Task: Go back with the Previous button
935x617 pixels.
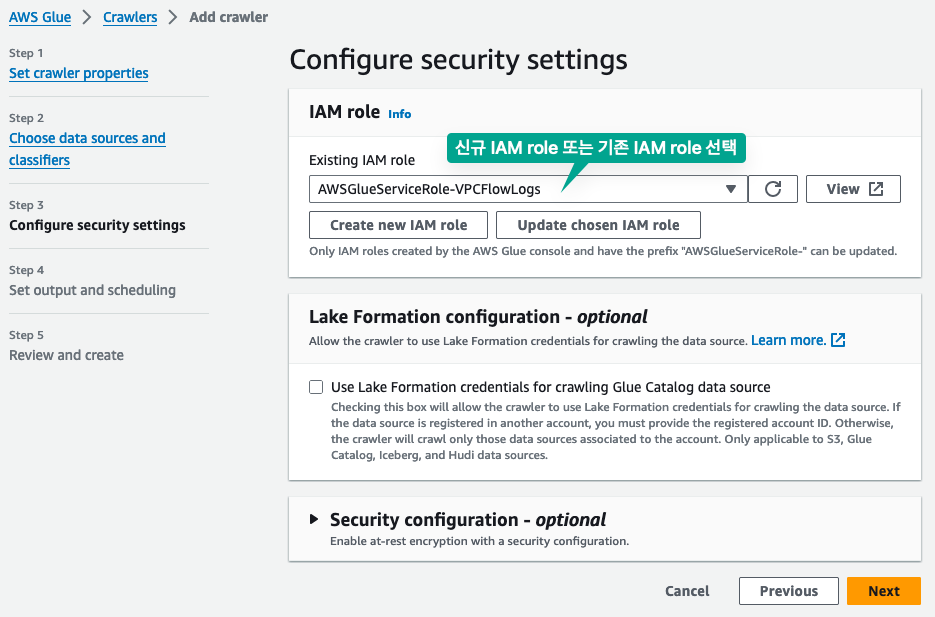Action: coord(788,591)
